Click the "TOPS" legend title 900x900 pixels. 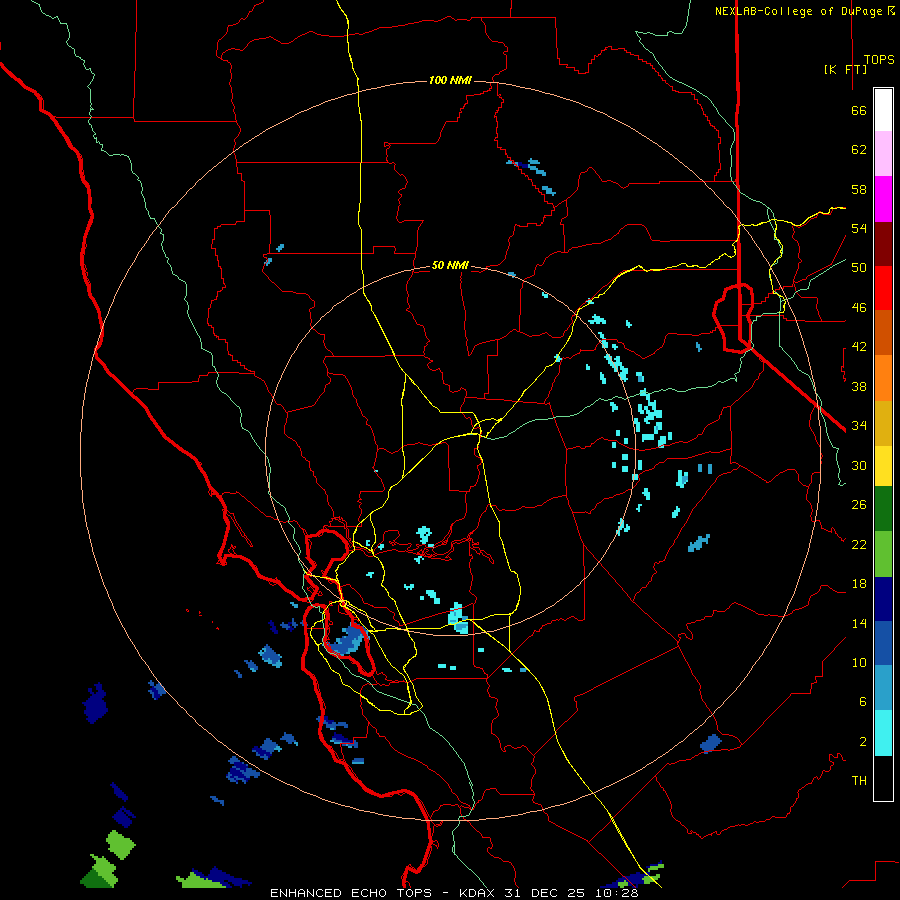pos(879,59)
